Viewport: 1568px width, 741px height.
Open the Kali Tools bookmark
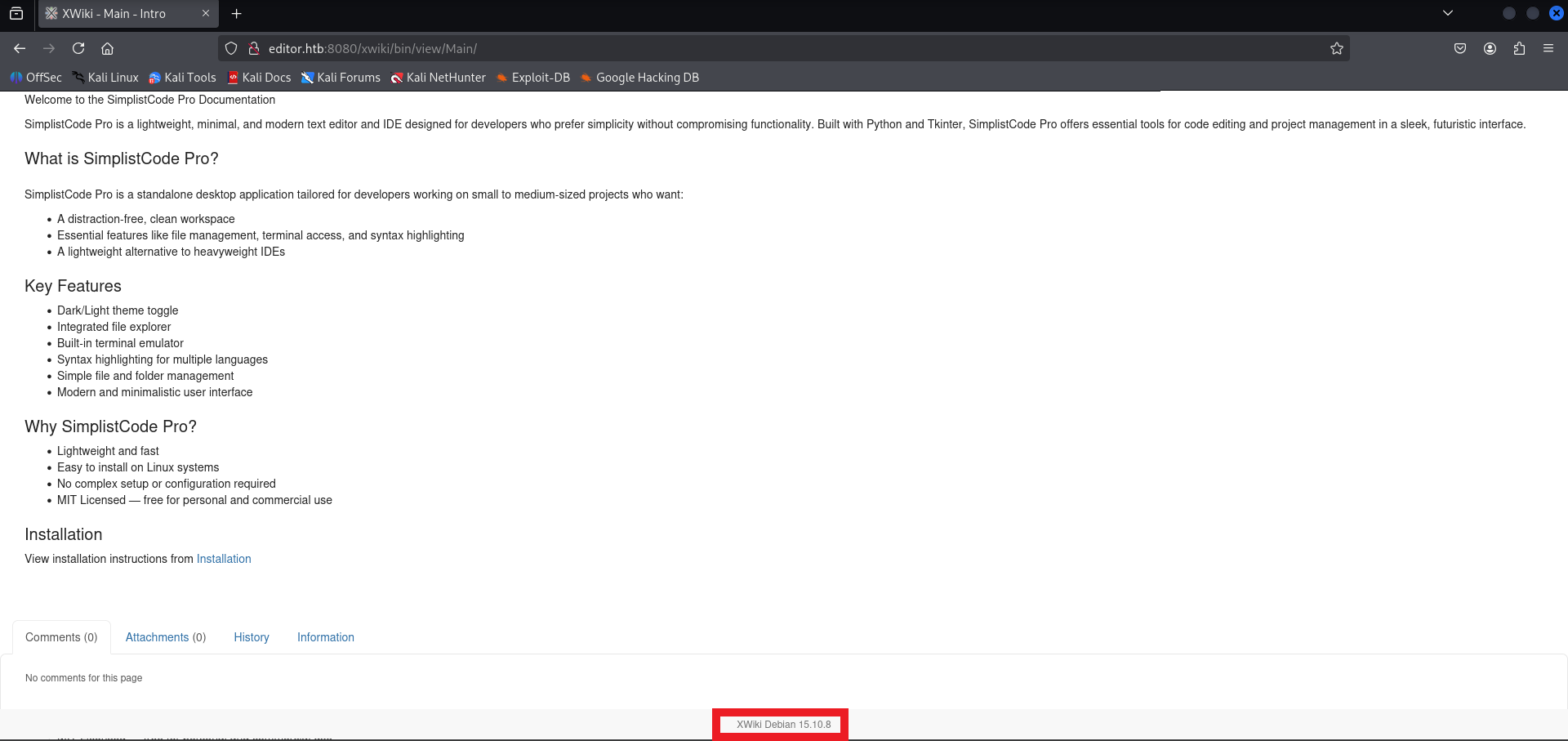pos(183,78)
